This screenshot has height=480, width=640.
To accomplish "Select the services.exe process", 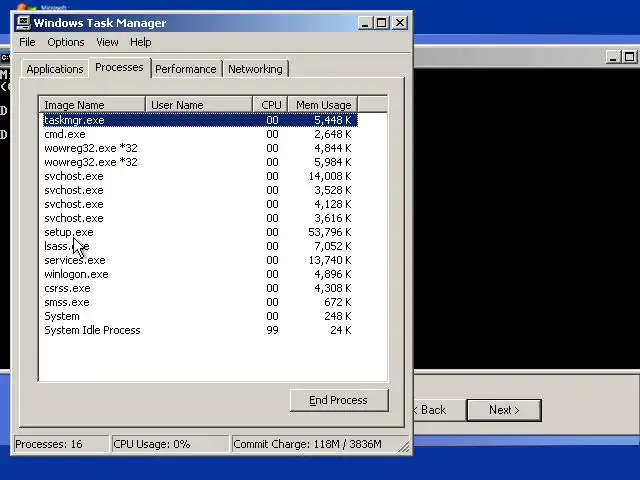I will 200,260.
